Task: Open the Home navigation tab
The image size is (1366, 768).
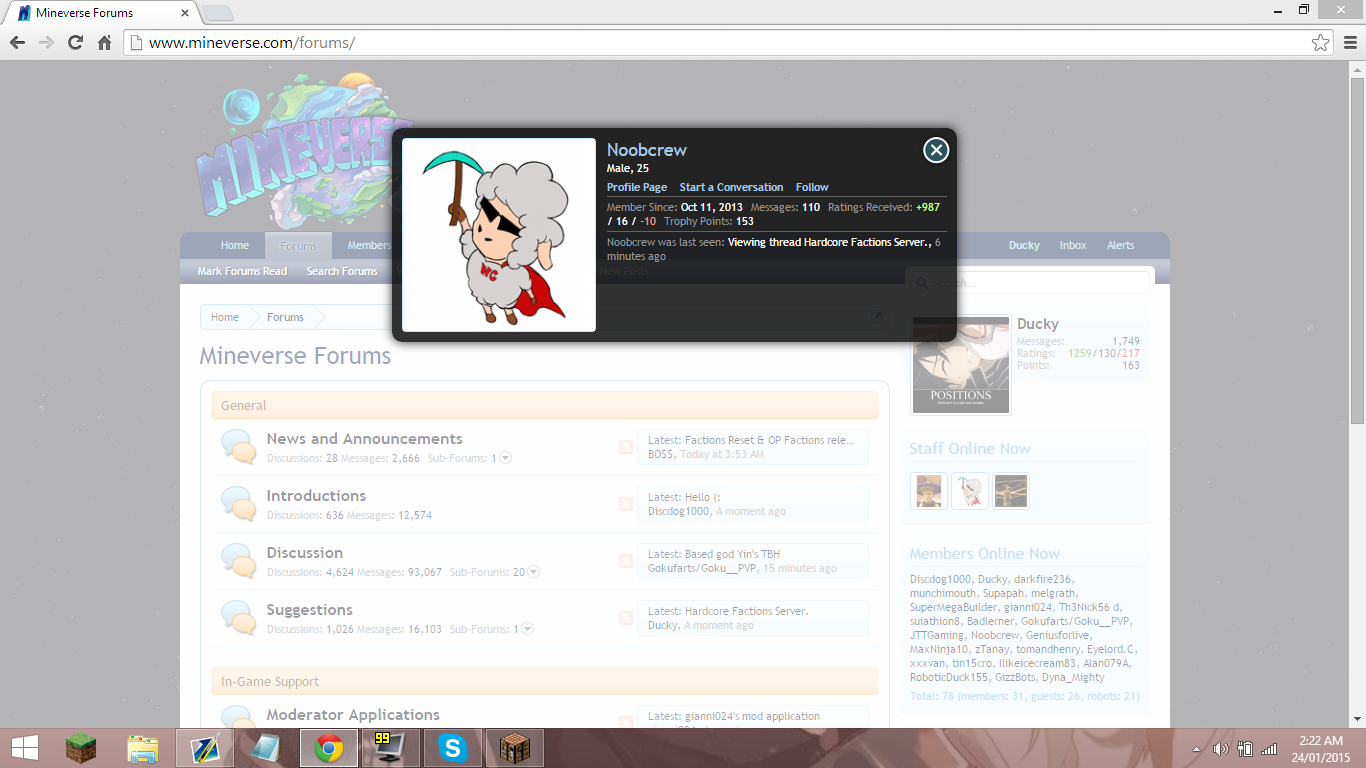Action: tap(235, 245)
